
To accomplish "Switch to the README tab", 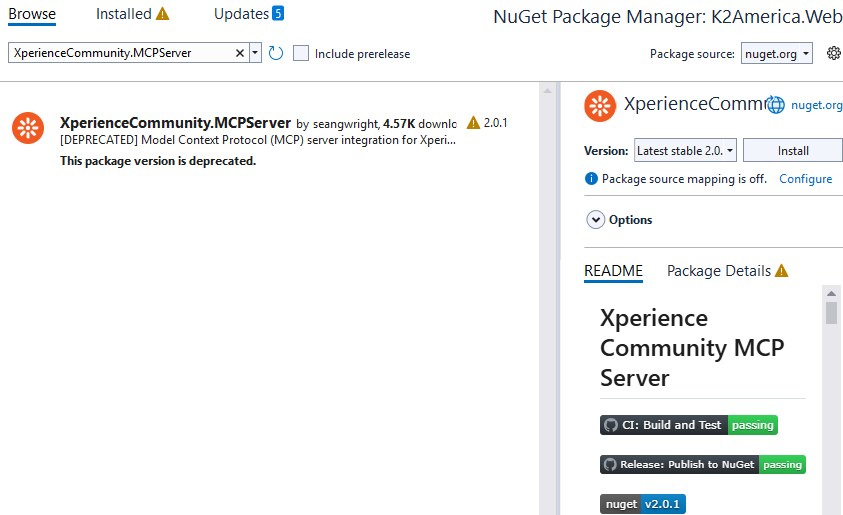I will pyautogui.click(x=613, y=271).
